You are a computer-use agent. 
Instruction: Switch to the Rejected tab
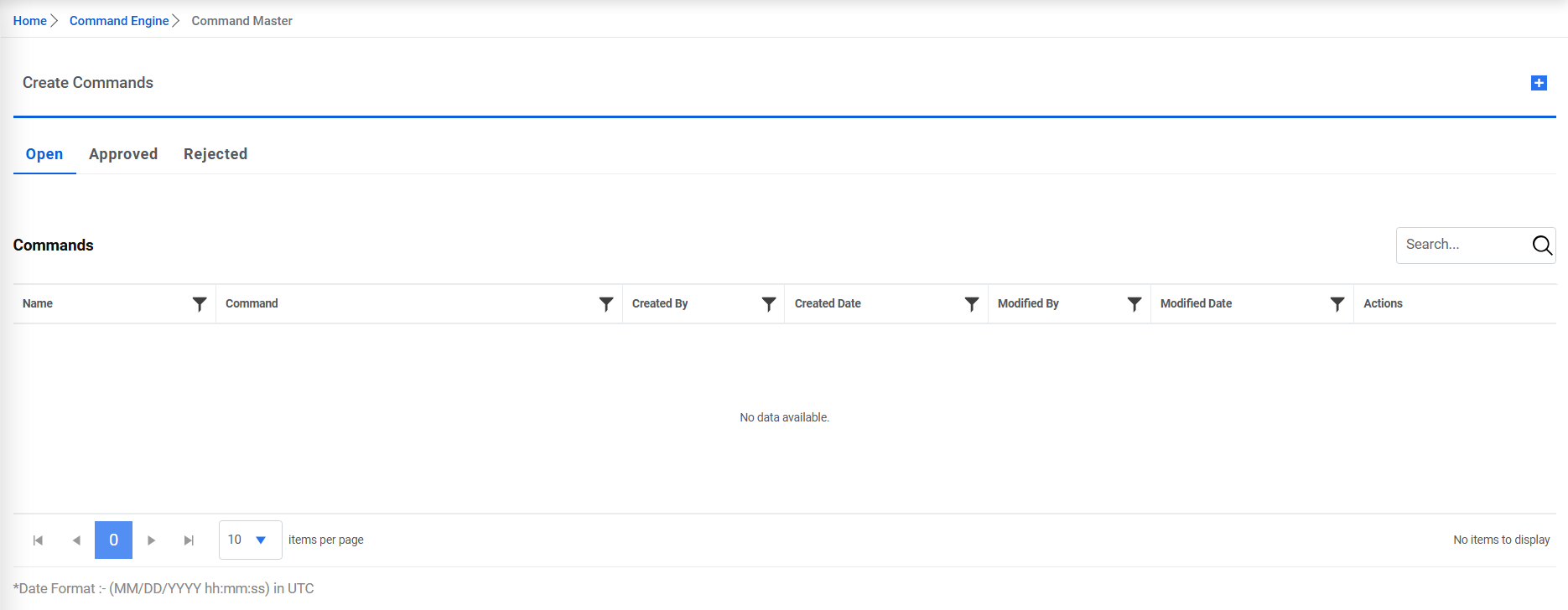coord(215,154)
